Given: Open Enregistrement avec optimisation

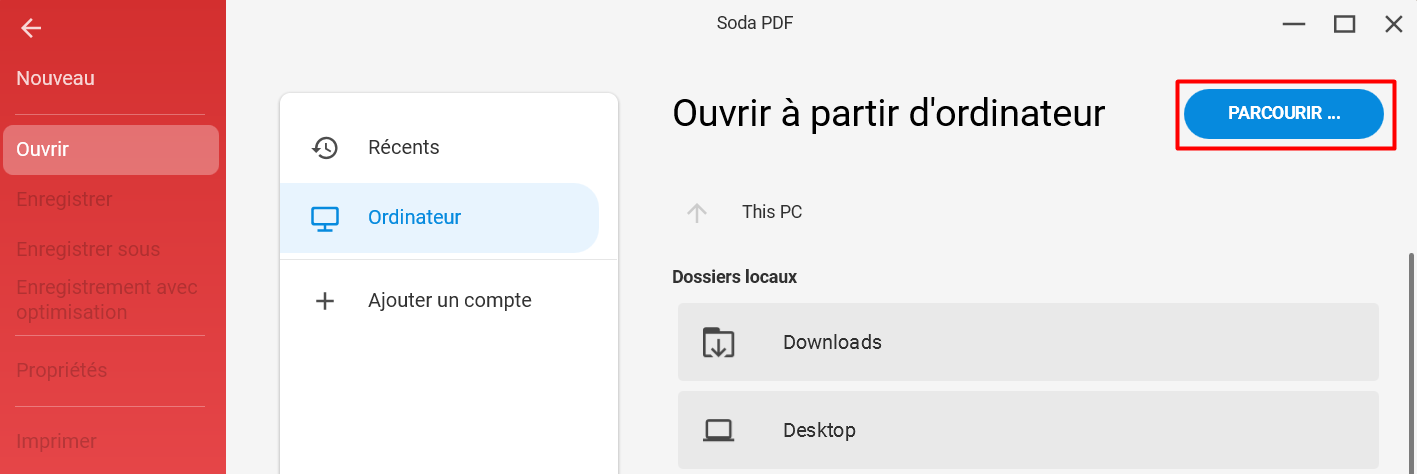Looking at the screenshot, I should coord(107,300).
